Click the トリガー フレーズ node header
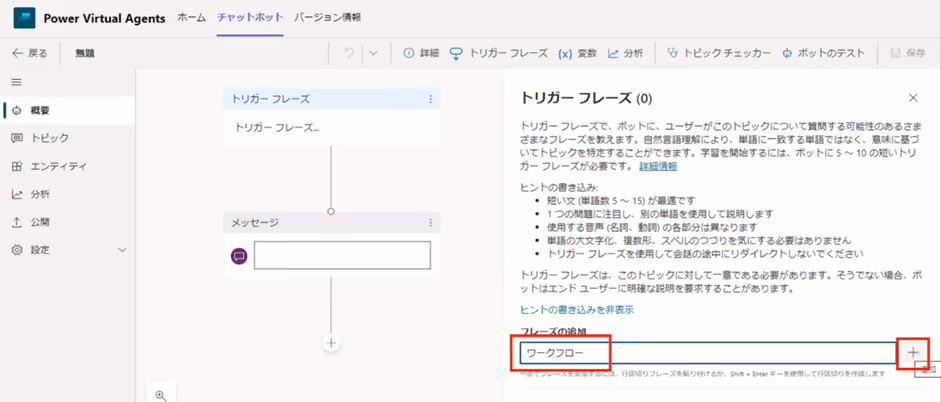The image size is (941, 402). click(331, 99)
